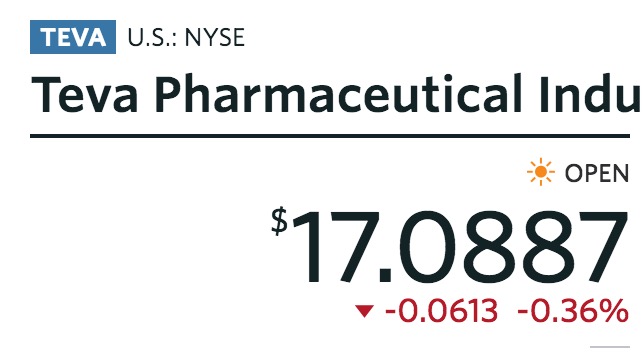Click the Teva Pharmaceutical company name heading
This screenshot has height=361, width=644.
coord(335,94)
